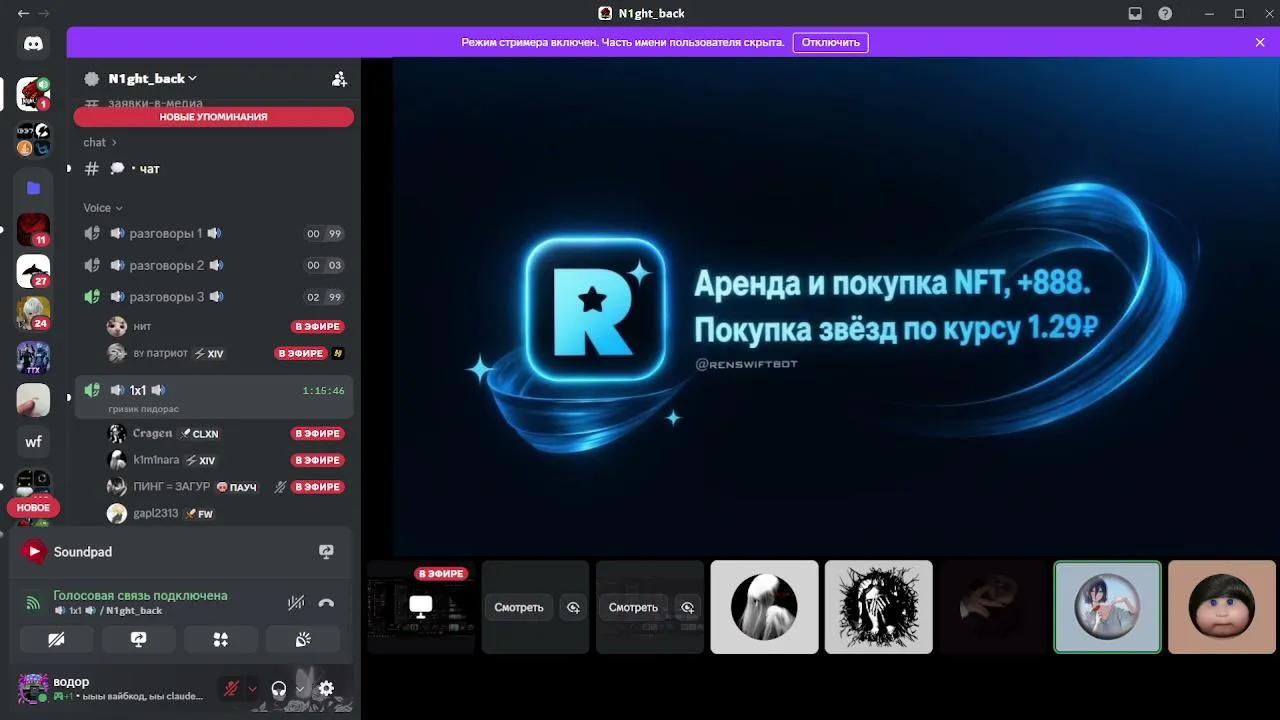Screen dimensions: 1280x720
Task: Click user нит in разговоры 3
Action: coord(226,326)
